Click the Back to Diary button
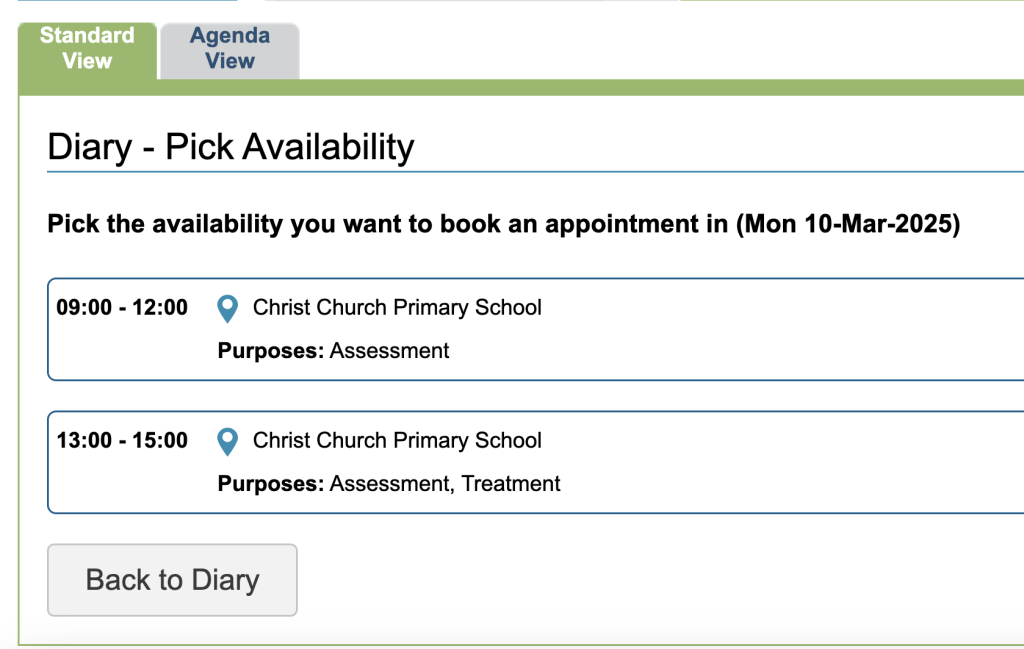 click(x=172, y=580)
